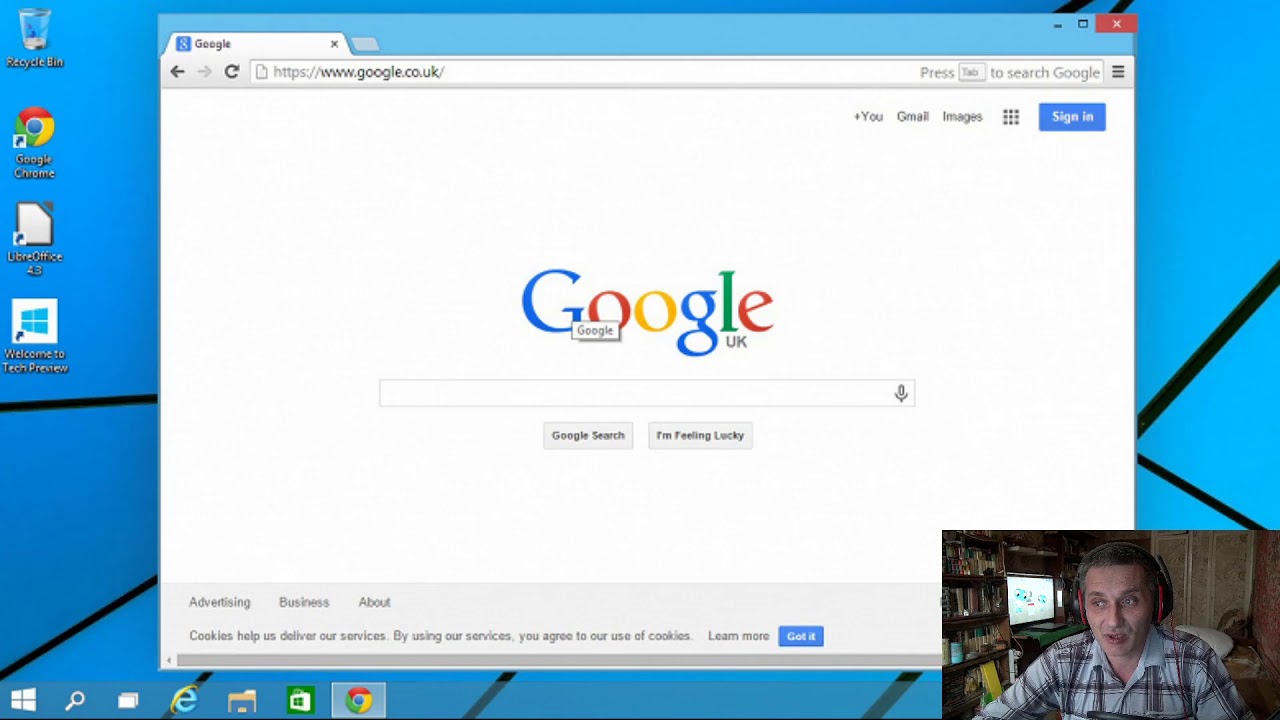Dismiss cookie notice with Got it
Image resolution: width=1280 pixels, height=720 pixels.
pos(801,636)
